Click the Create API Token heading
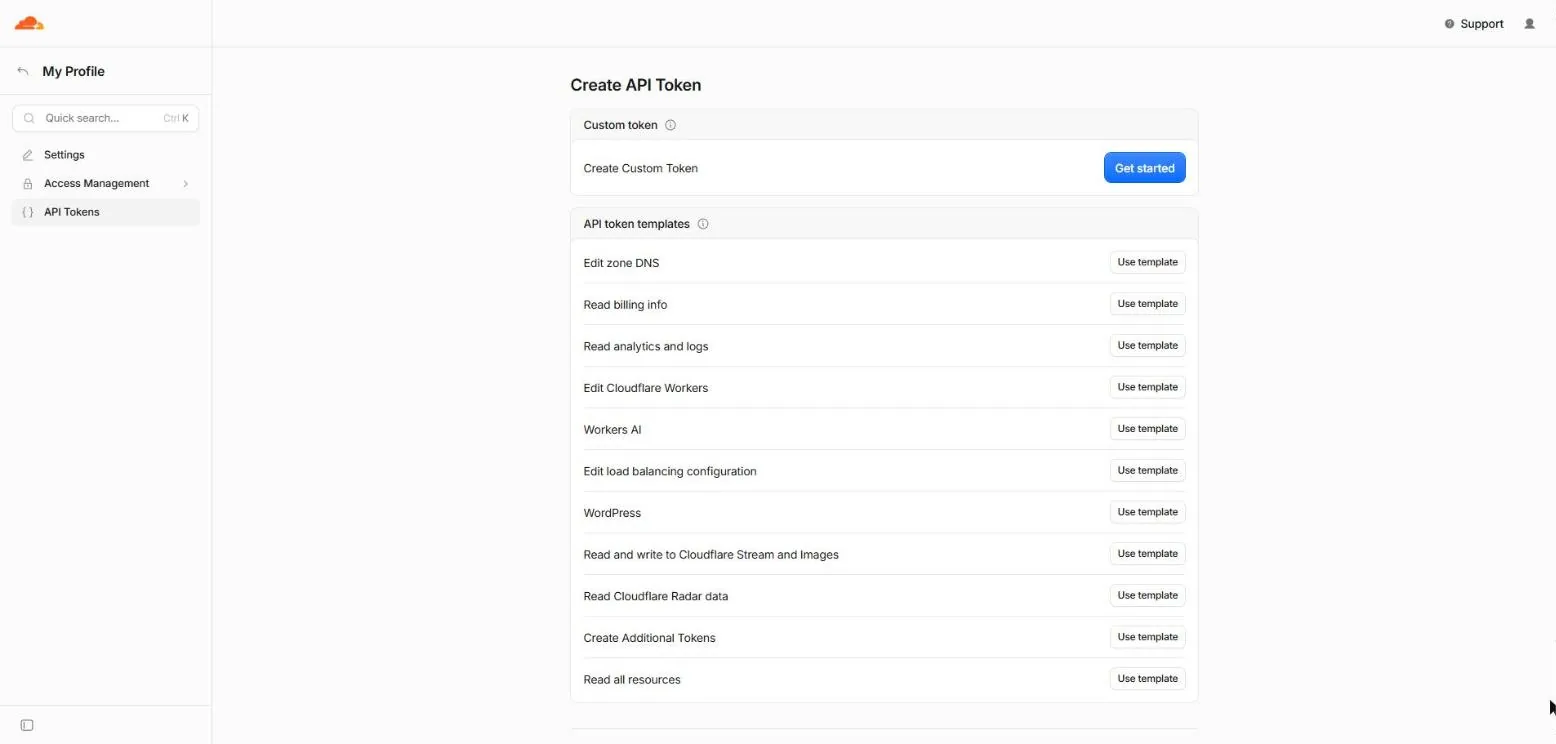The width and height of the screenshot is (1556, 744). point(635,85)
